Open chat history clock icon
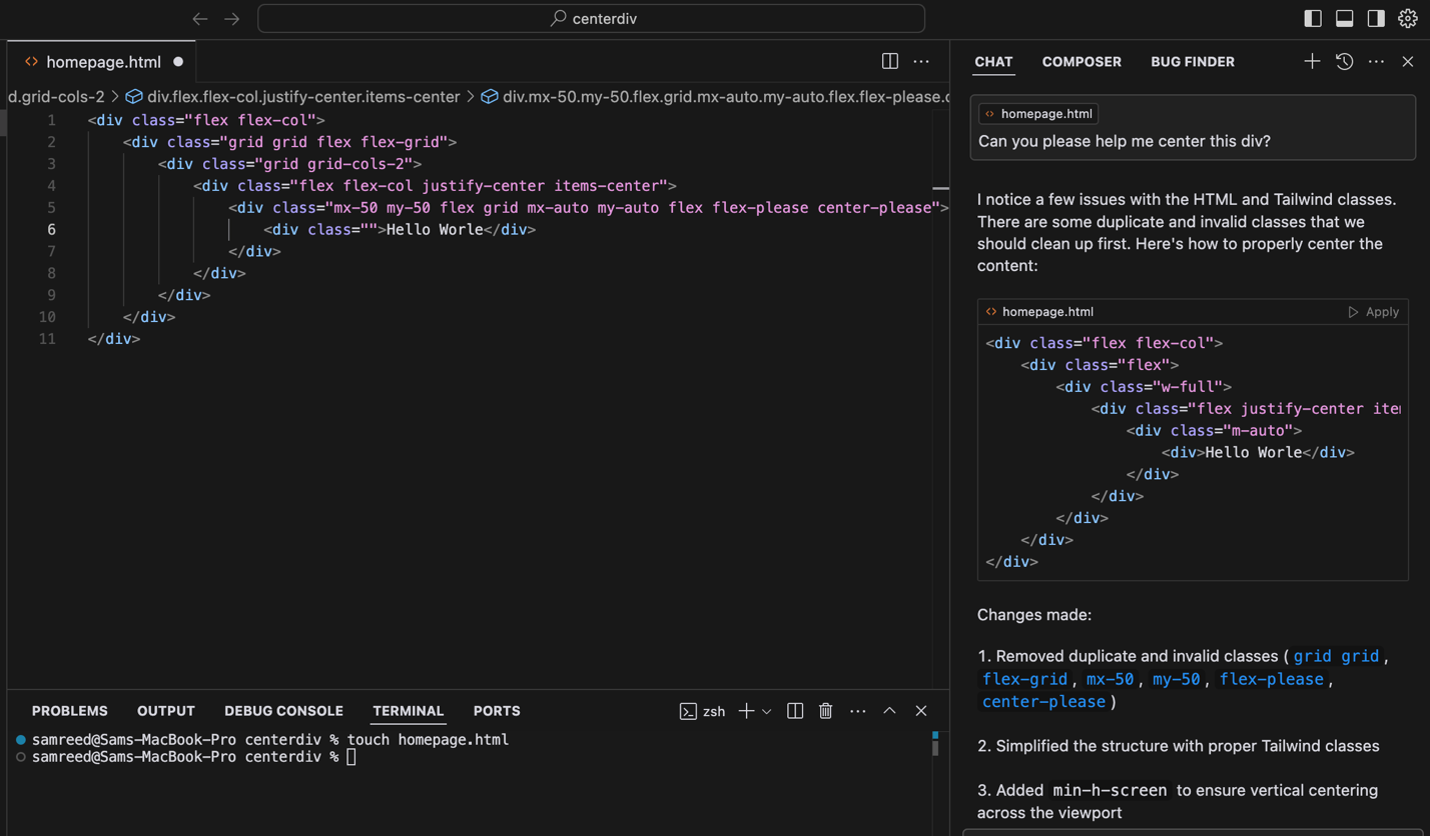 point(1344,62)
